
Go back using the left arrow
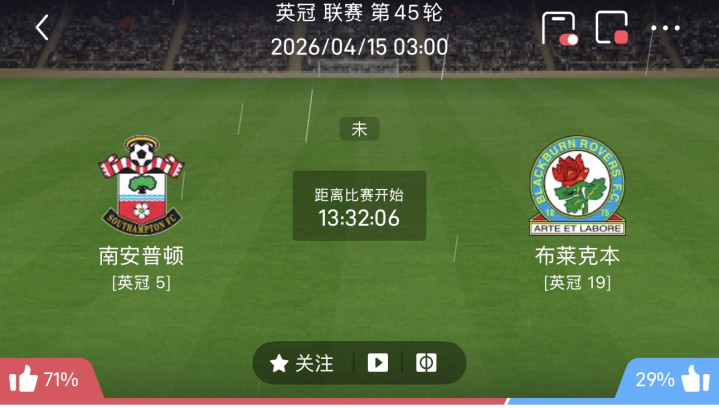42,28
